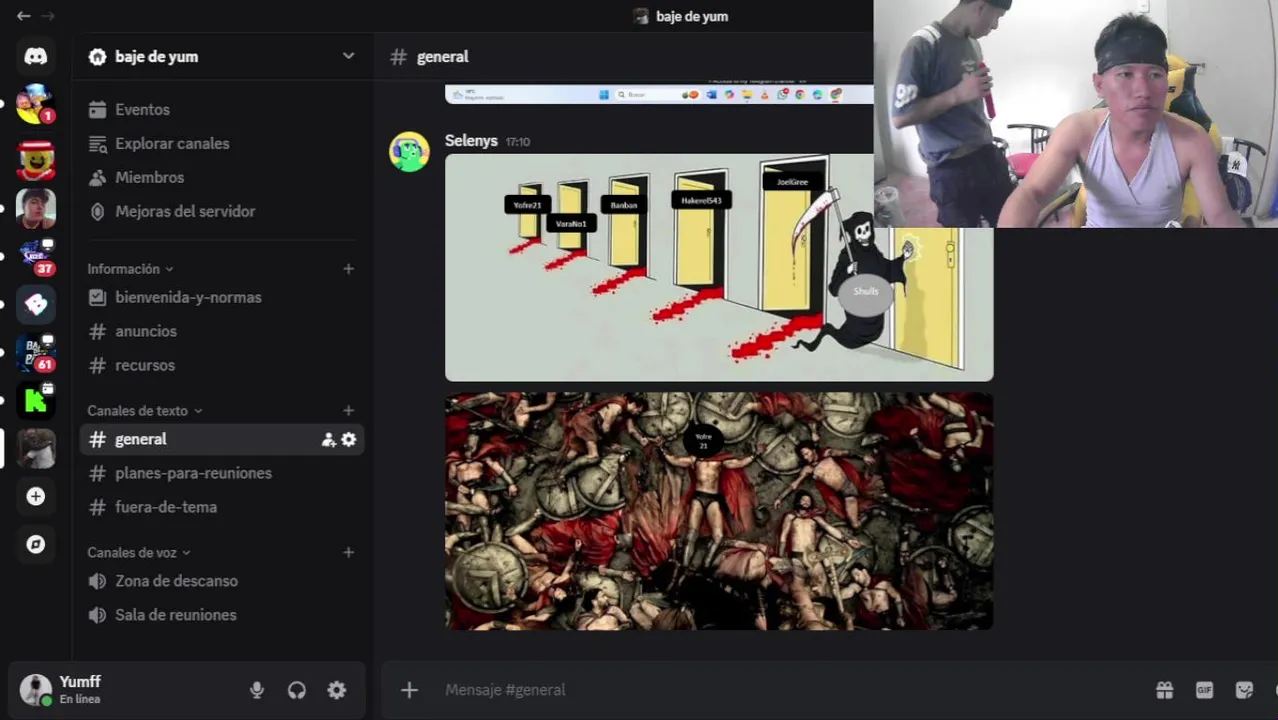Open anuncios channel
This screenshot has width=1278, height=720.
[x=222, y=332]
